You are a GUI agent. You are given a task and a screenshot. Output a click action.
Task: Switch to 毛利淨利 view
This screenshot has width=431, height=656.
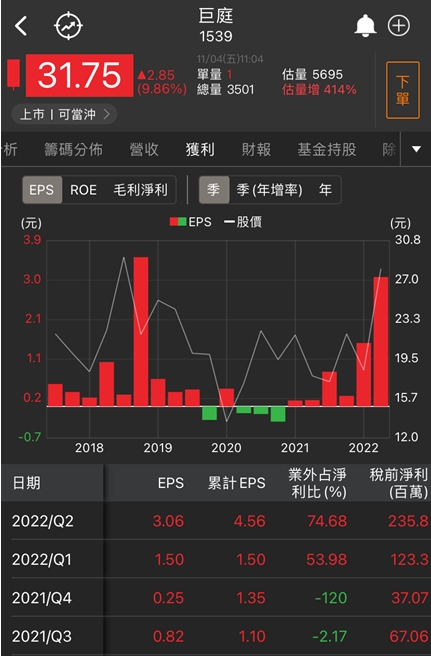[x=140, y=190]
